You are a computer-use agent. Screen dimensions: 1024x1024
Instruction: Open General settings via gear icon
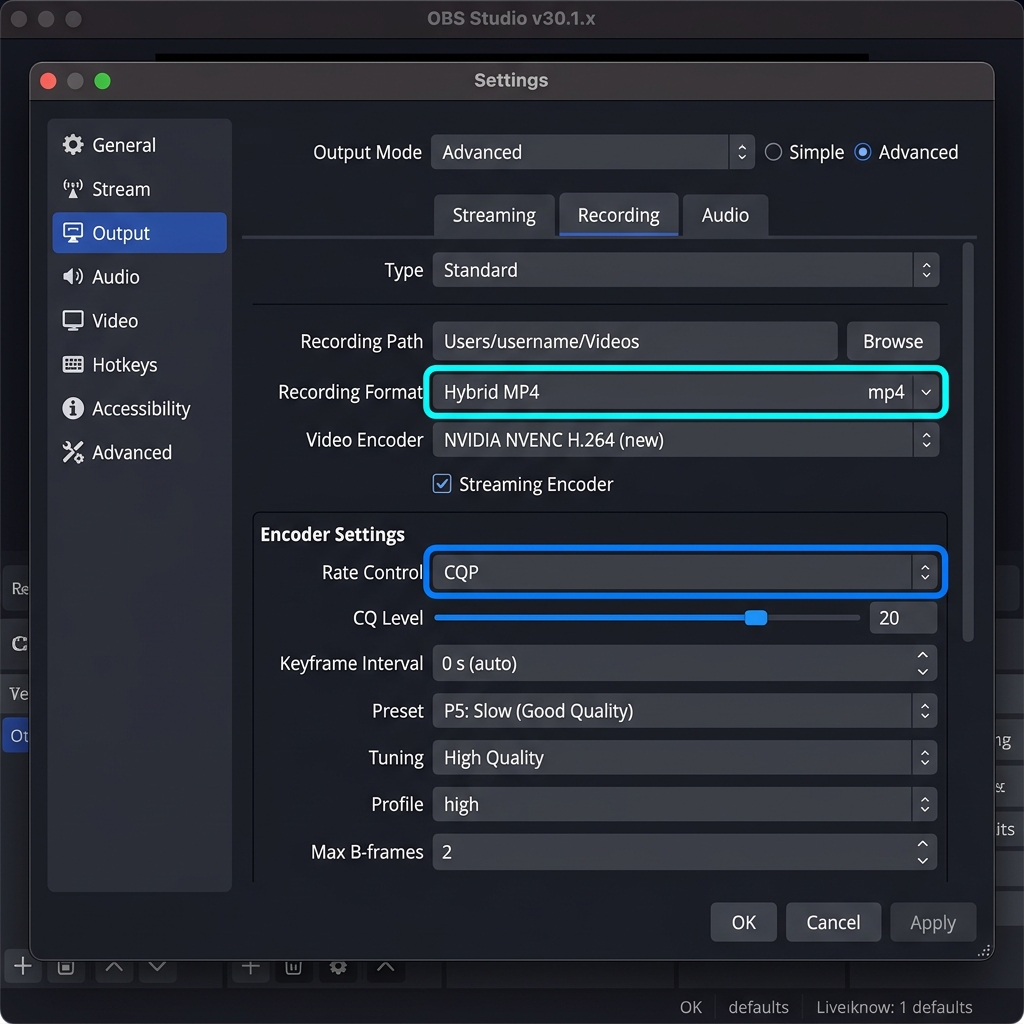[72, 144]
